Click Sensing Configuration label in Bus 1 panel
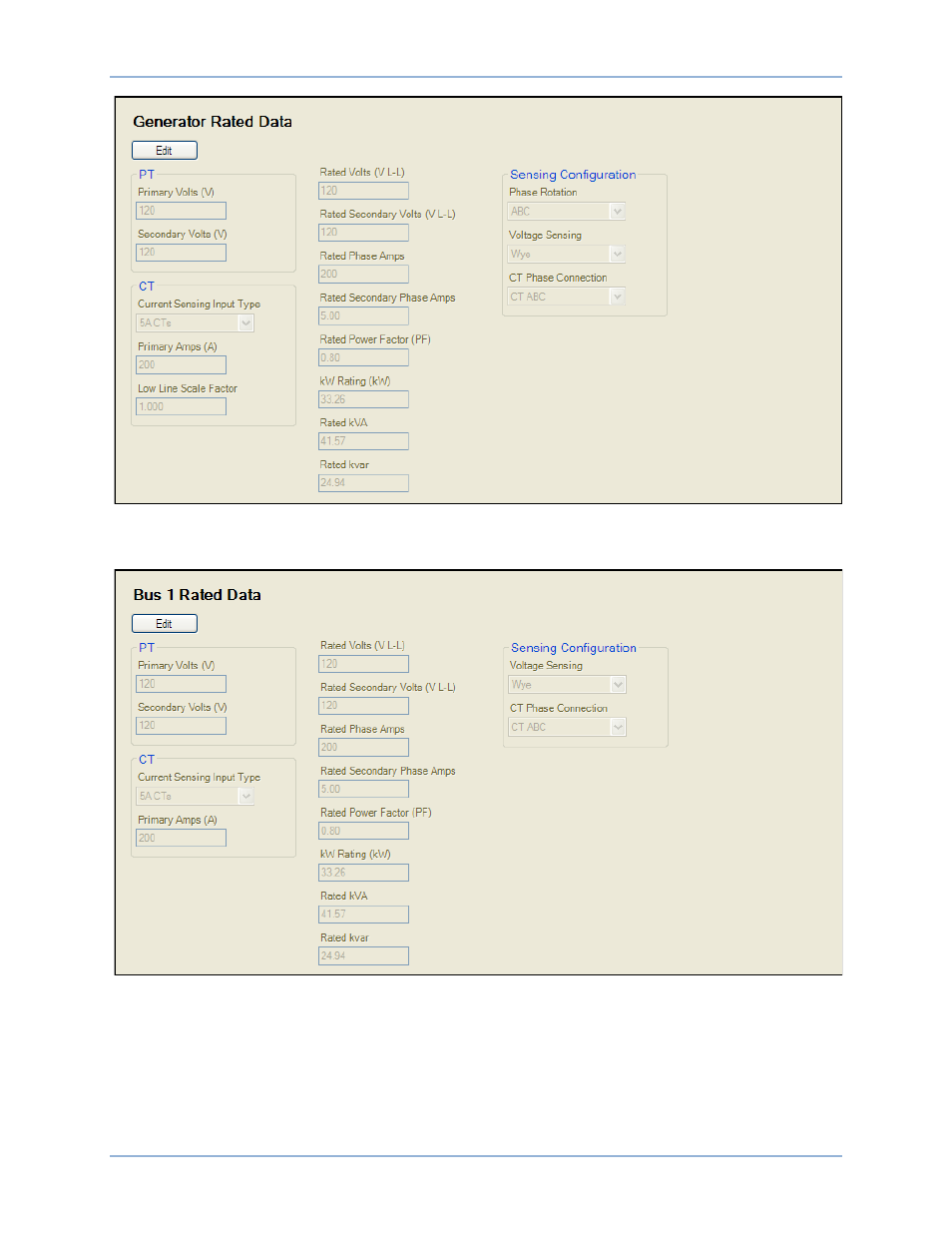The height and width of the screenshot is (1233, 952). 574,648
